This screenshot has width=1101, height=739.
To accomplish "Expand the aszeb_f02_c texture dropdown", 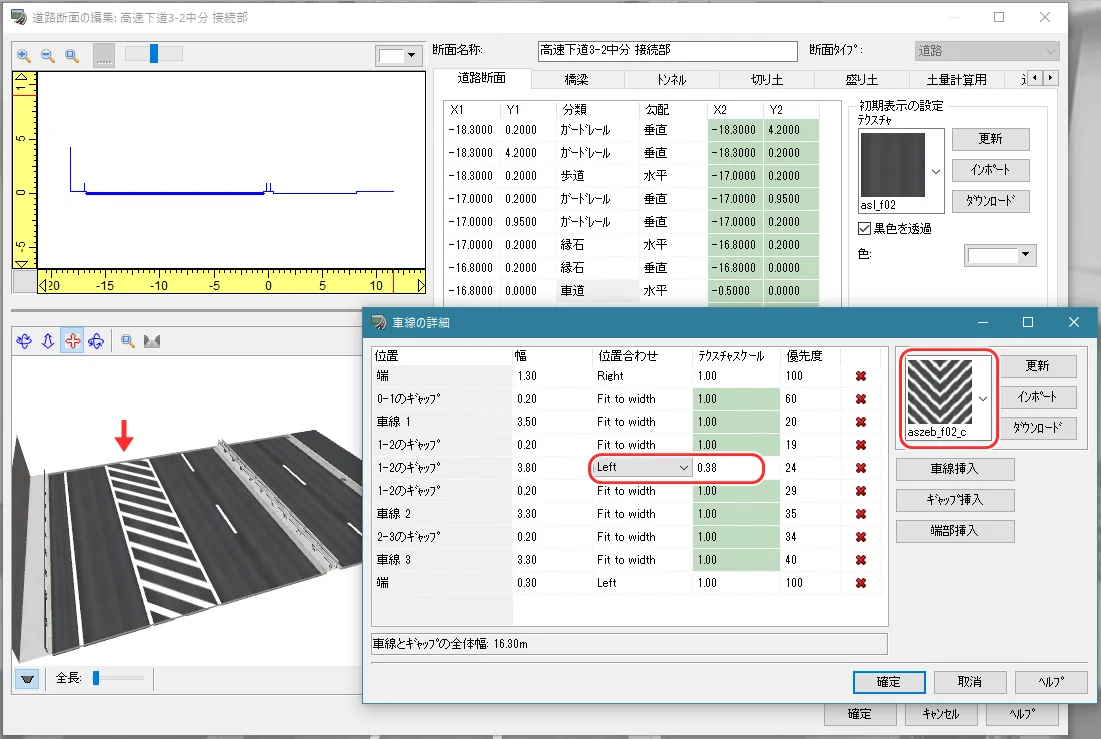I will (983, 398).
